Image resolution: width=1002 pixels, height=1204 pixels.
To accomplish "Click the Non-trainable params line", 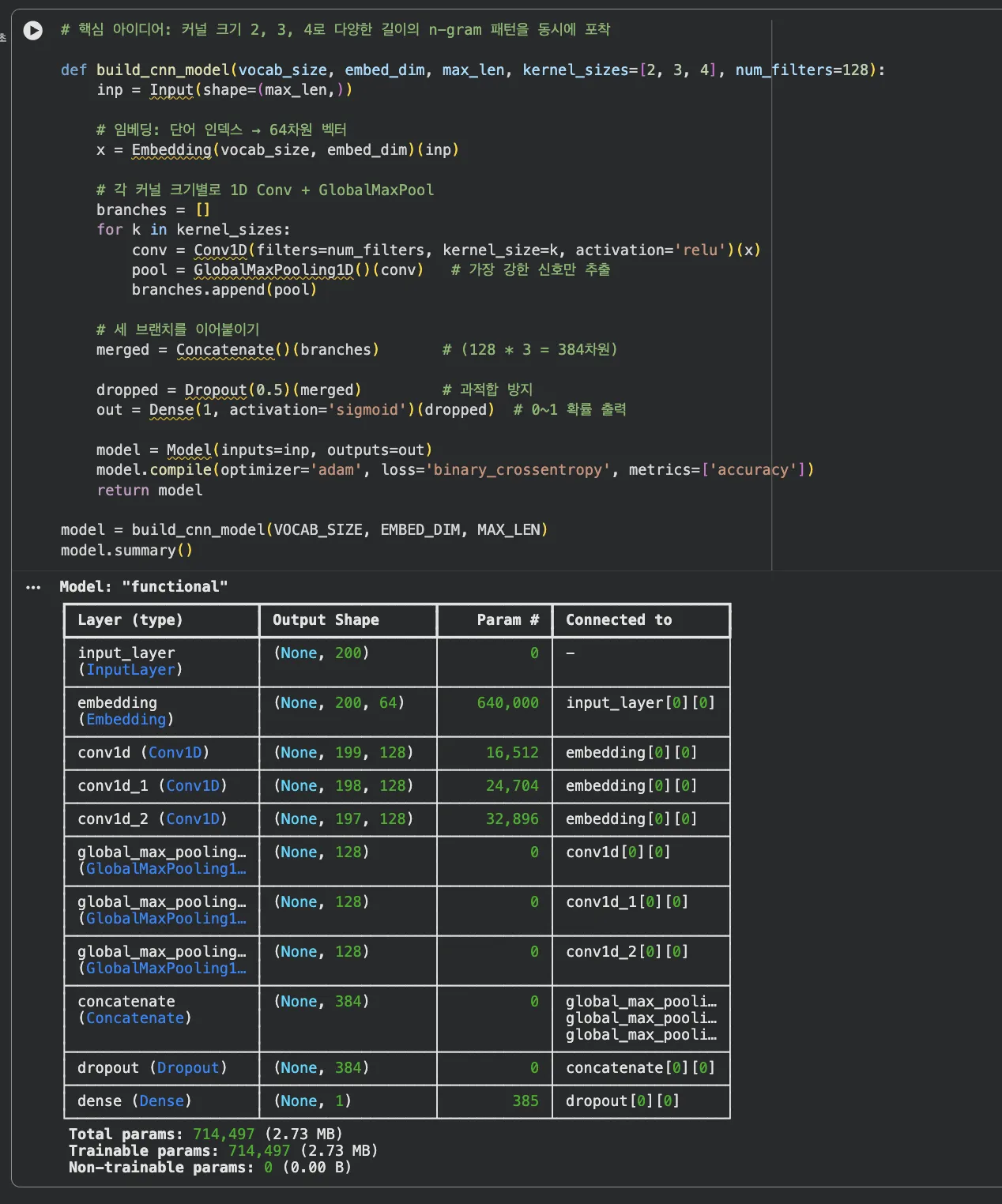I will tap(210, 1168).
